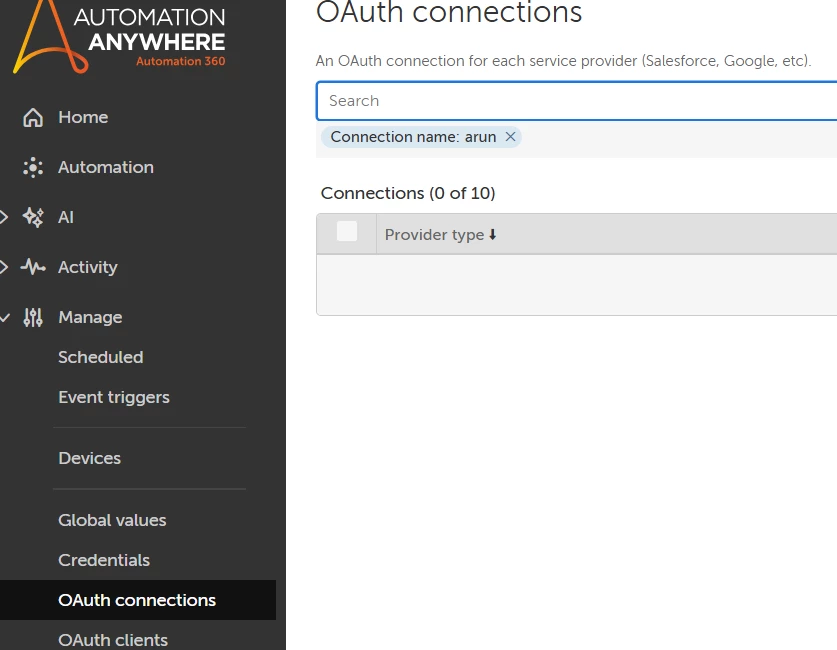
Task: Open Event triggers page
Action: coord(114,397)
